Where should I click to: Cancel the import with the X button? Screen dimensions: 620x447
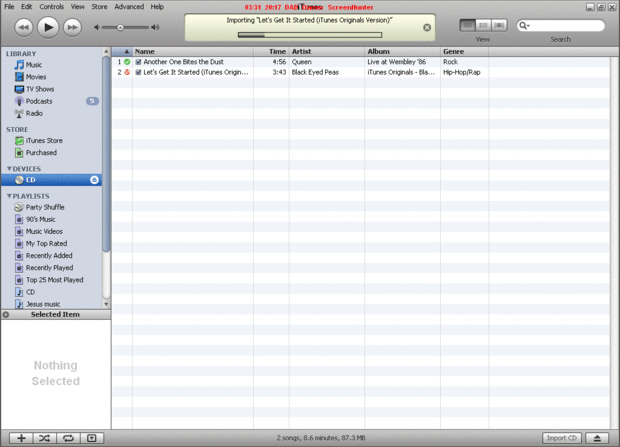click(427, 27)
